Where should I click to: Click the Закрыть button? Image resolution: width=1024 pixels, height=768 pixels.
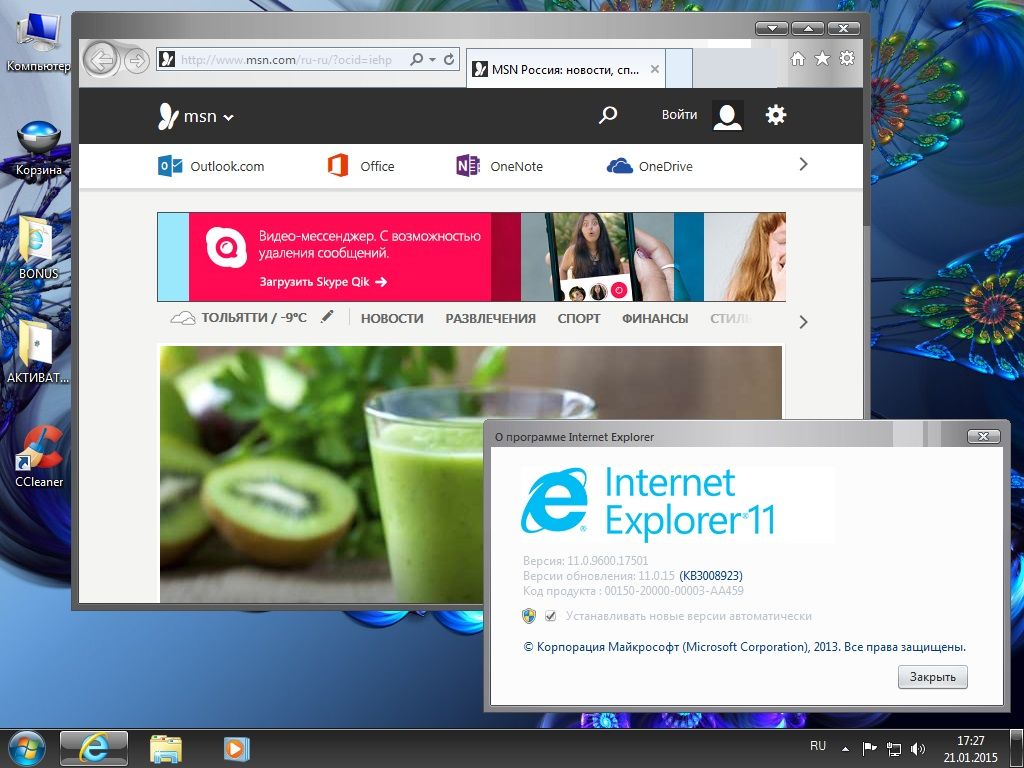point(932,677)
